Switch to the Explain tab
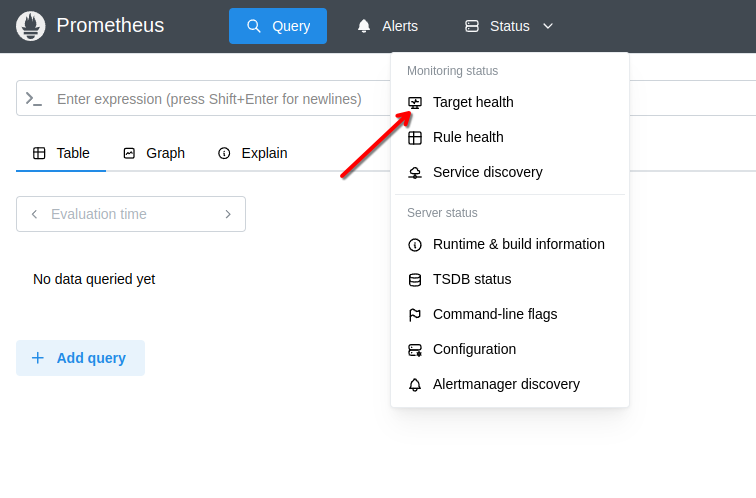Viewport: 756px width, 498px height. [253, 153]
